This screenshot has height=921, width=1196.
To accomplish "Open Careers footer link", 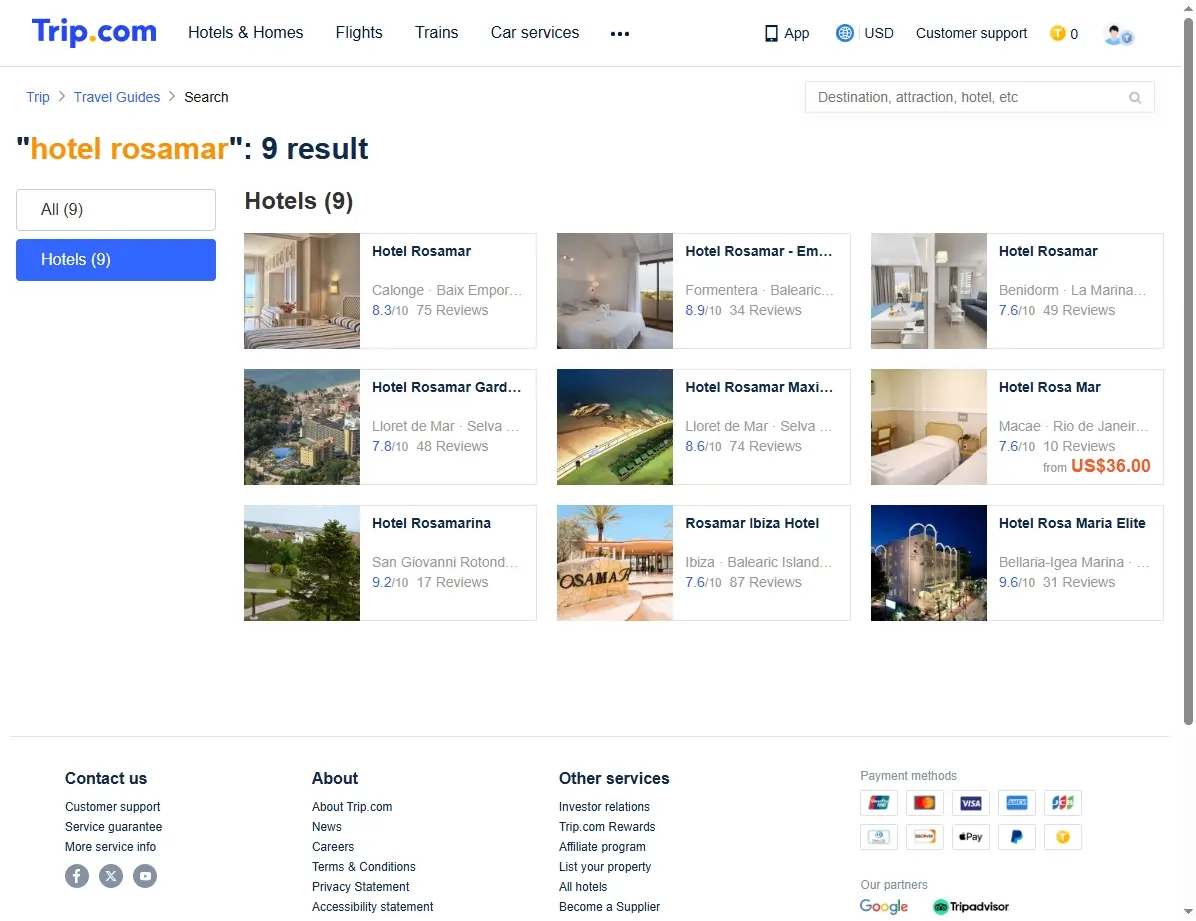I will coord(333,847).
